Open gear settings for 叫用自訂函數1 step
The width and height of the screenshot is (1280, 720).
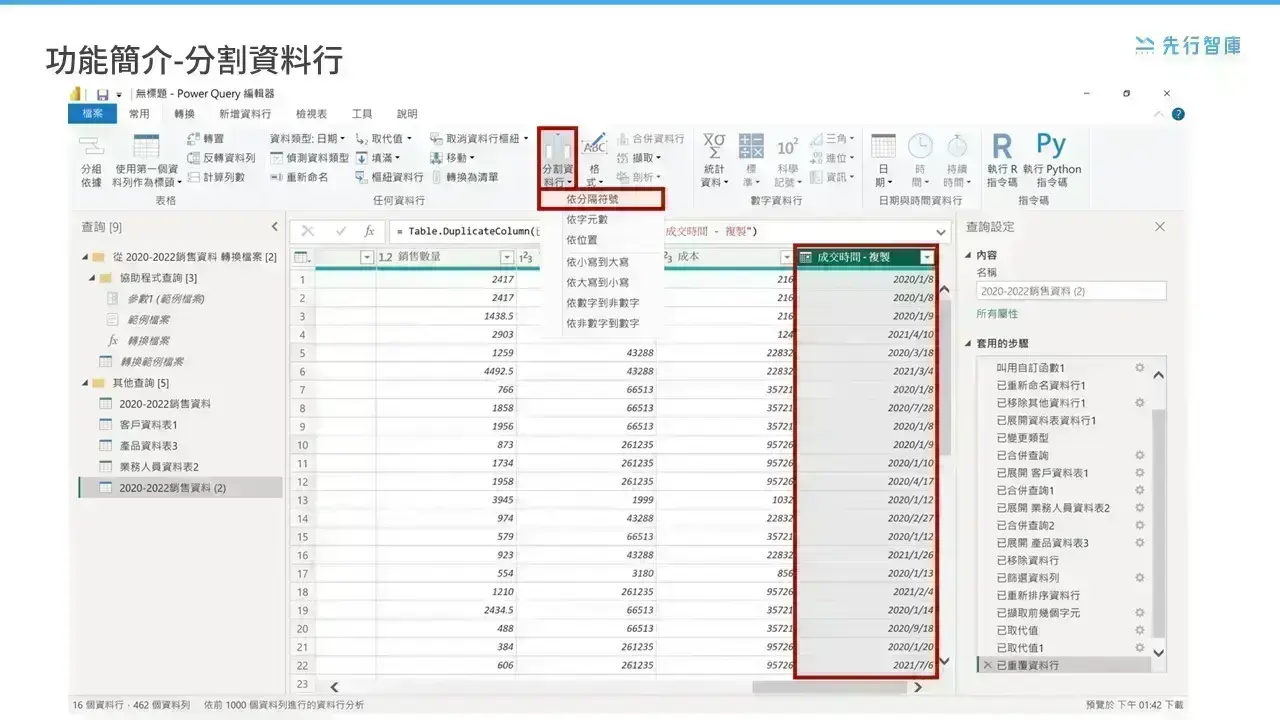point(1139,367)
